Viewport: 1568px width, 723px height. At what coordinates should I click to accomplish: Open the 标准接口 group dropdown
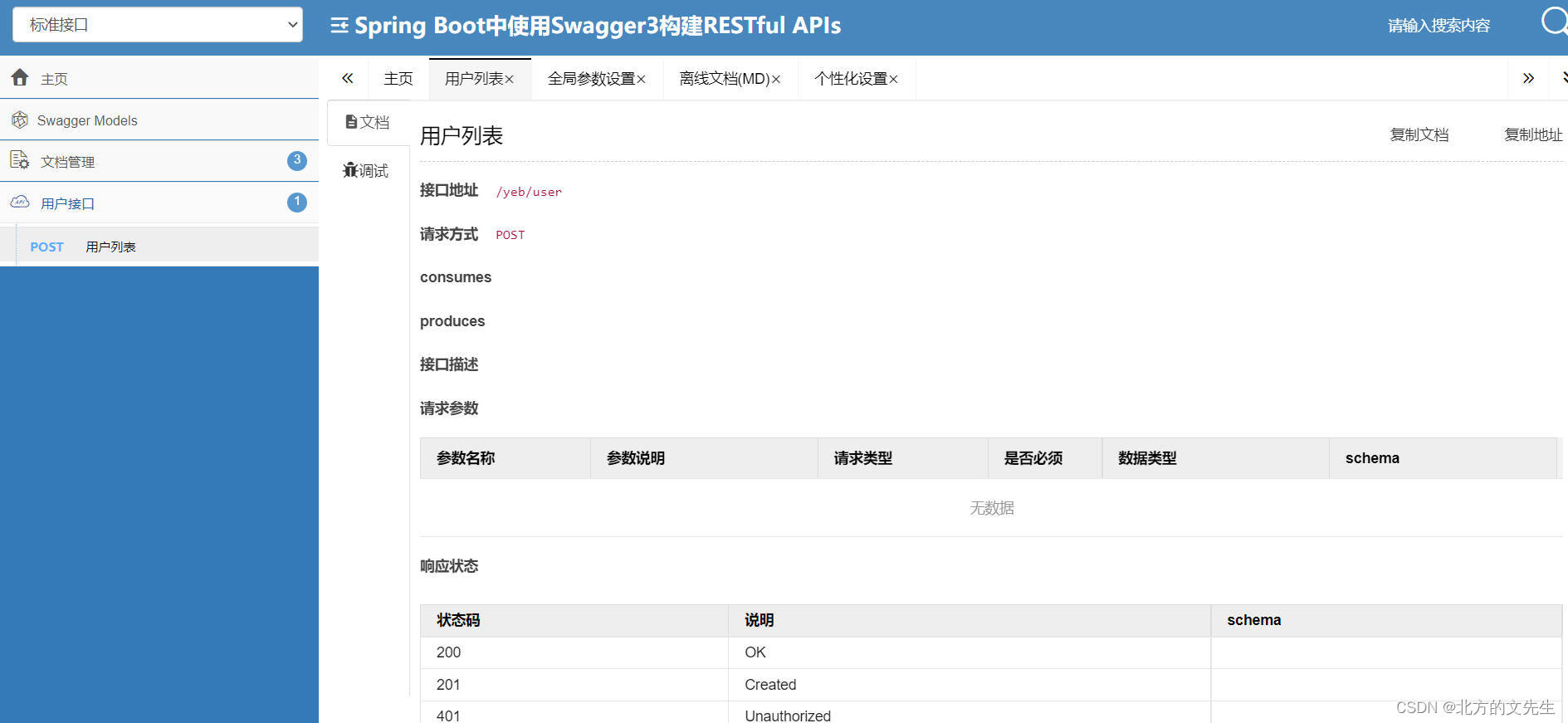[x=158, y=25]
